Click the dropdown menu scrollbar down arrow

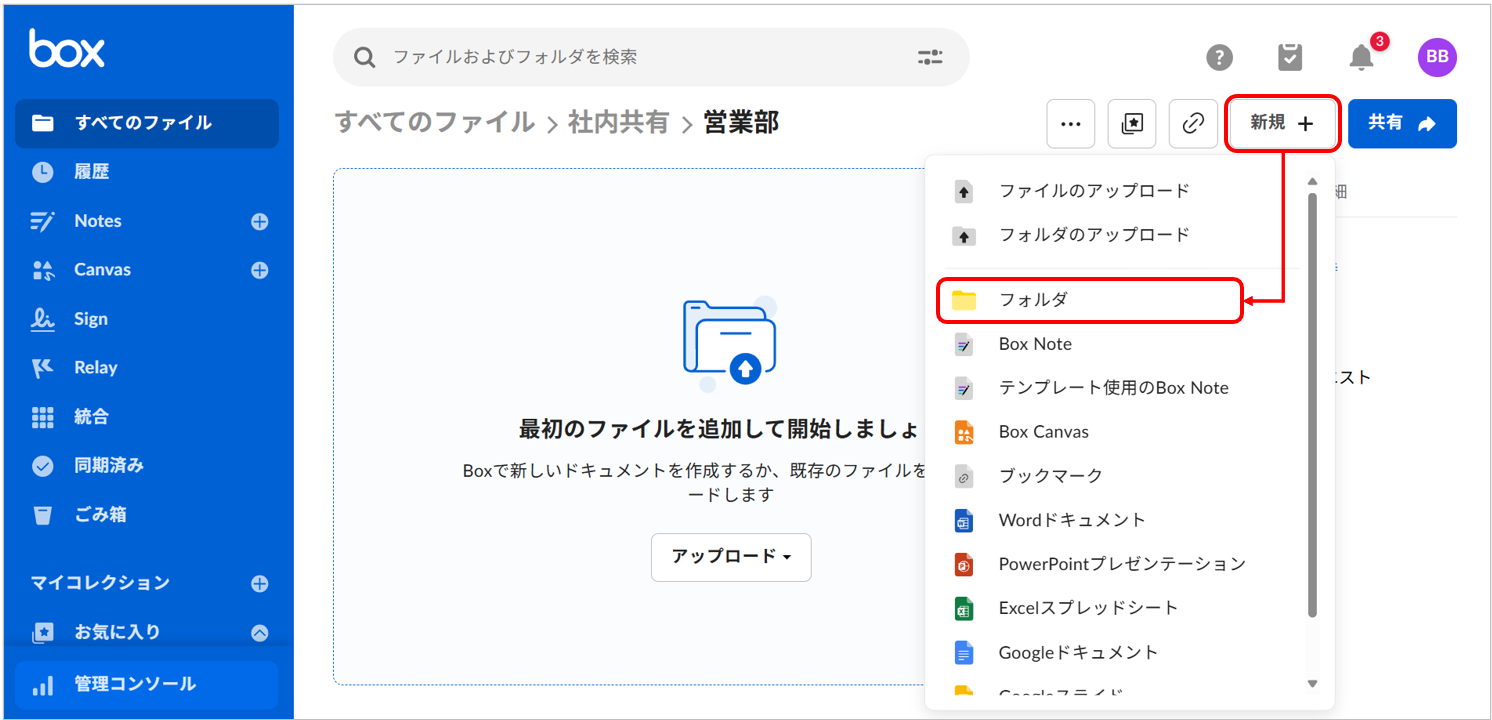1313,684
